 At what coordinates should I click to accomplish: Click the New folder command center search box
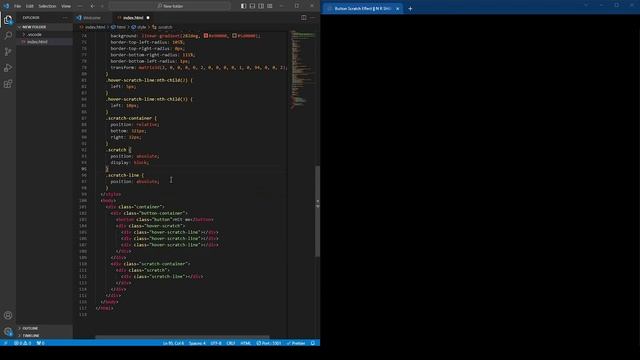pos(169,6)
